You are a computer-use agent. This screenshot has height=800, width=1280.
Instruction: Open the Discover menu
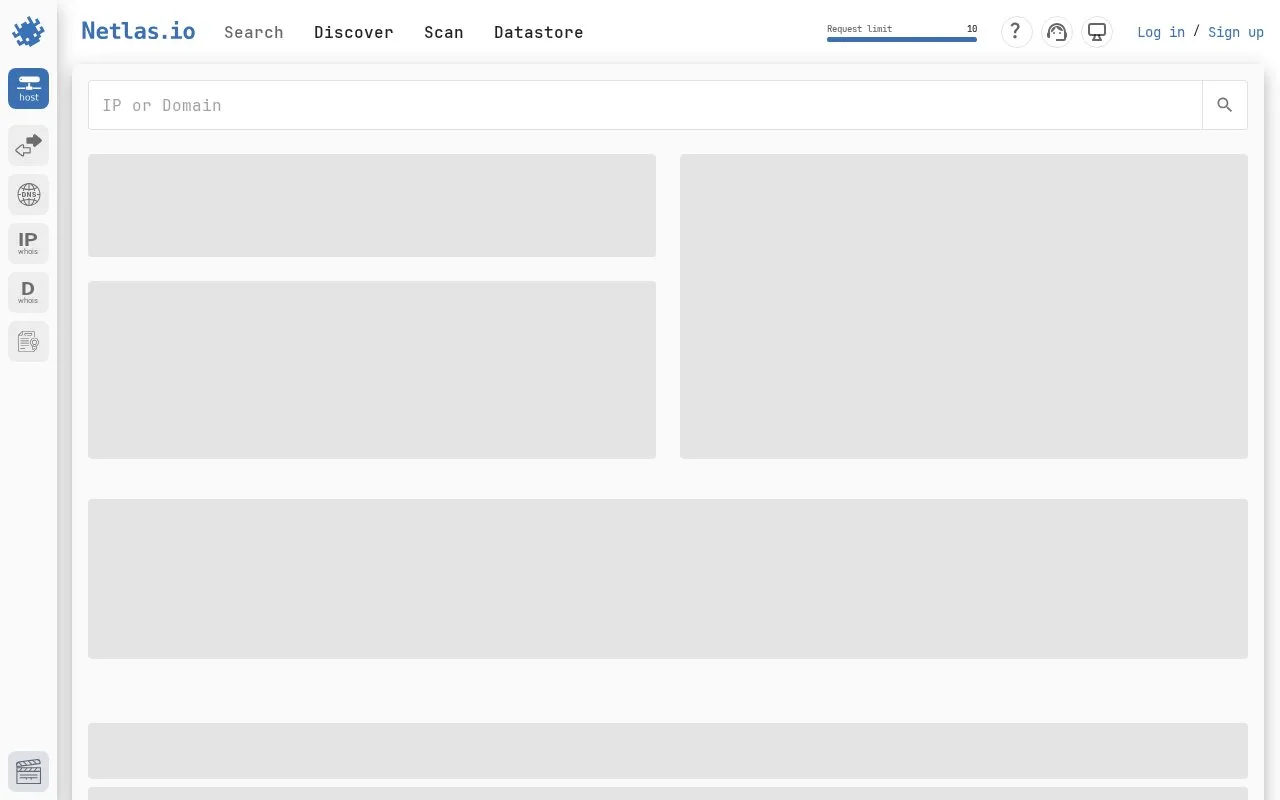click(354, 32)
